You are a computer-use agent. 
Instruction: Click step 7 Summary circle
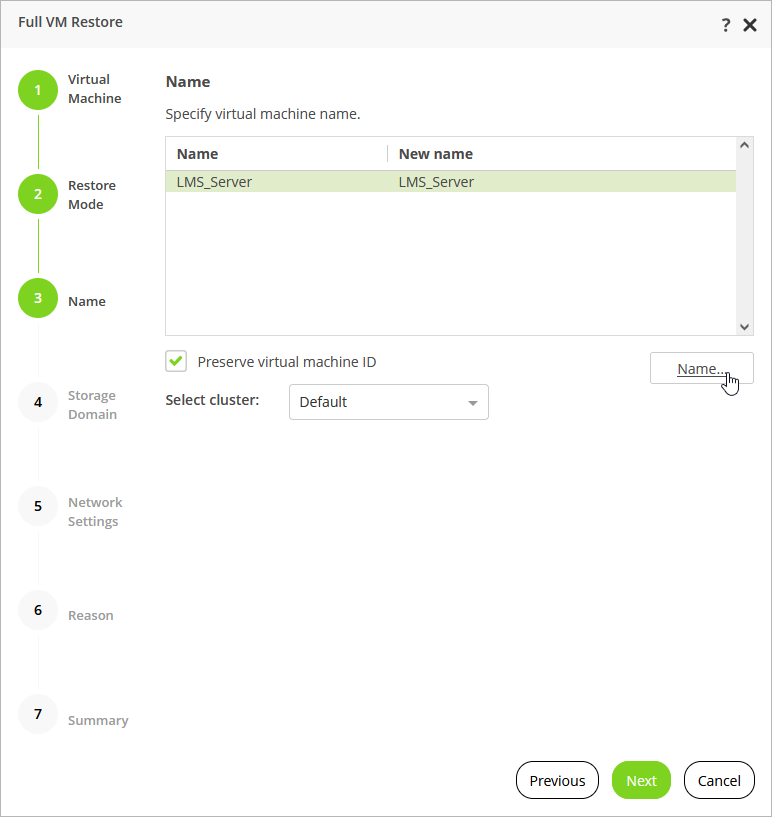38,714
